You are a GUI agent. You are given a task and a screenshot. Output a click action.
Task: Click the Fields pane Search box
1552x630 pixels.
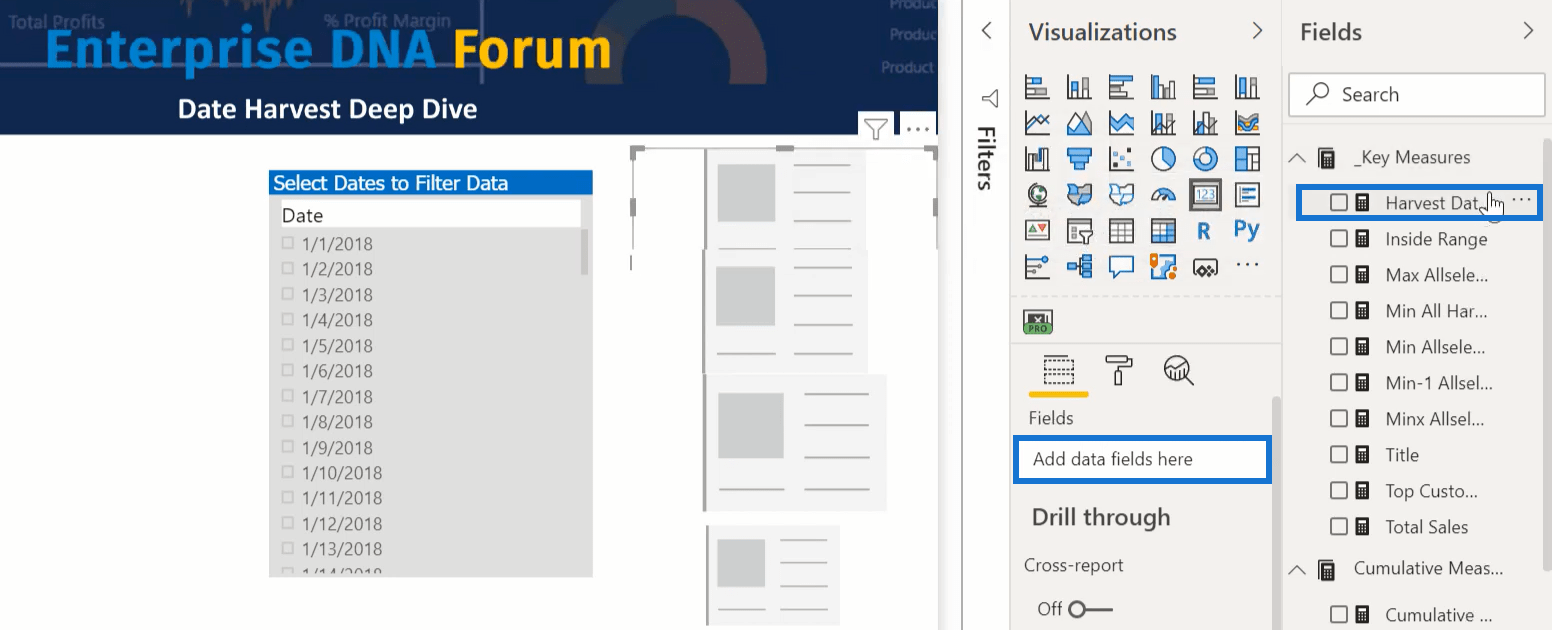1417,95
